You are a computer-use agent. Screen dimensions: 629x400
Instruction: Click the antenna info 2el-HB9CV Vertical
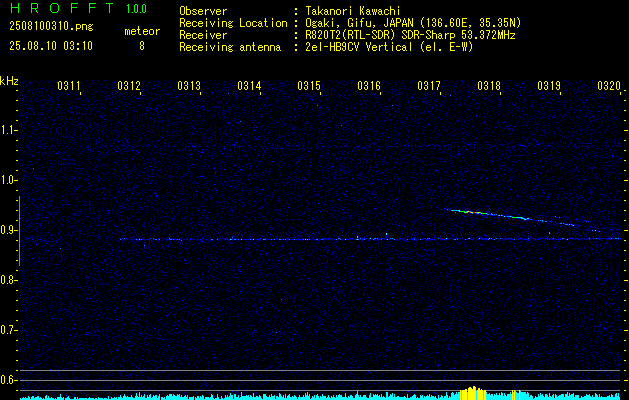point(389,47)
